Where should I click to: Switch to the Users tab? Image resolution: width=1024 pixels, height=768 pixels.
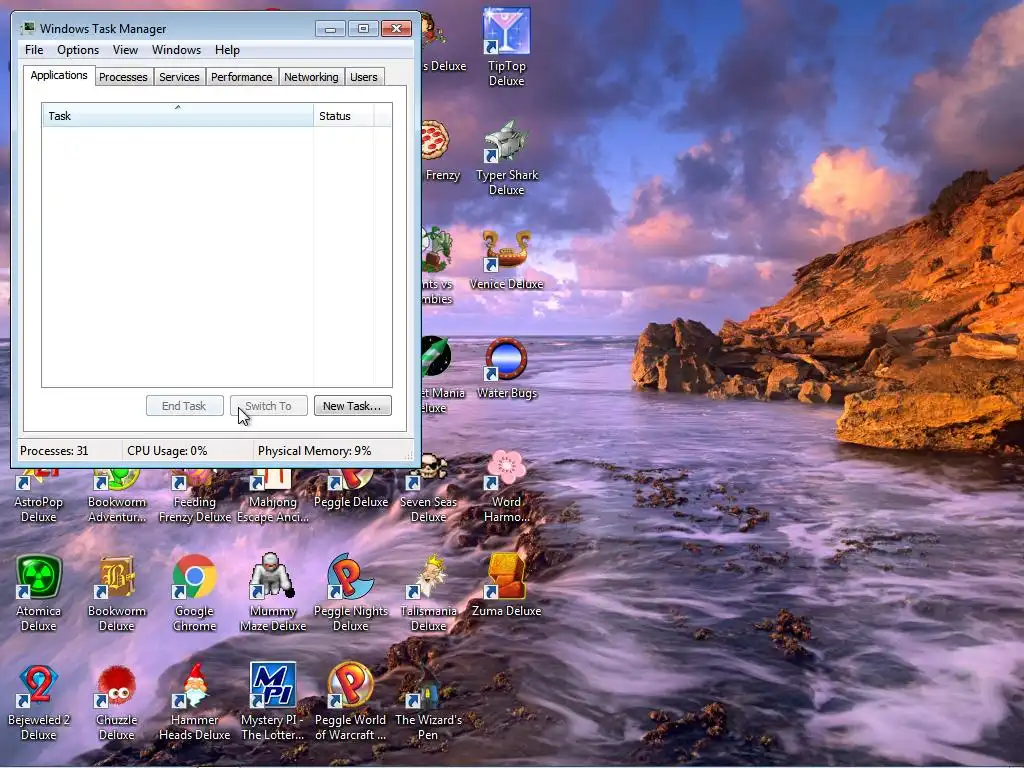363,77
